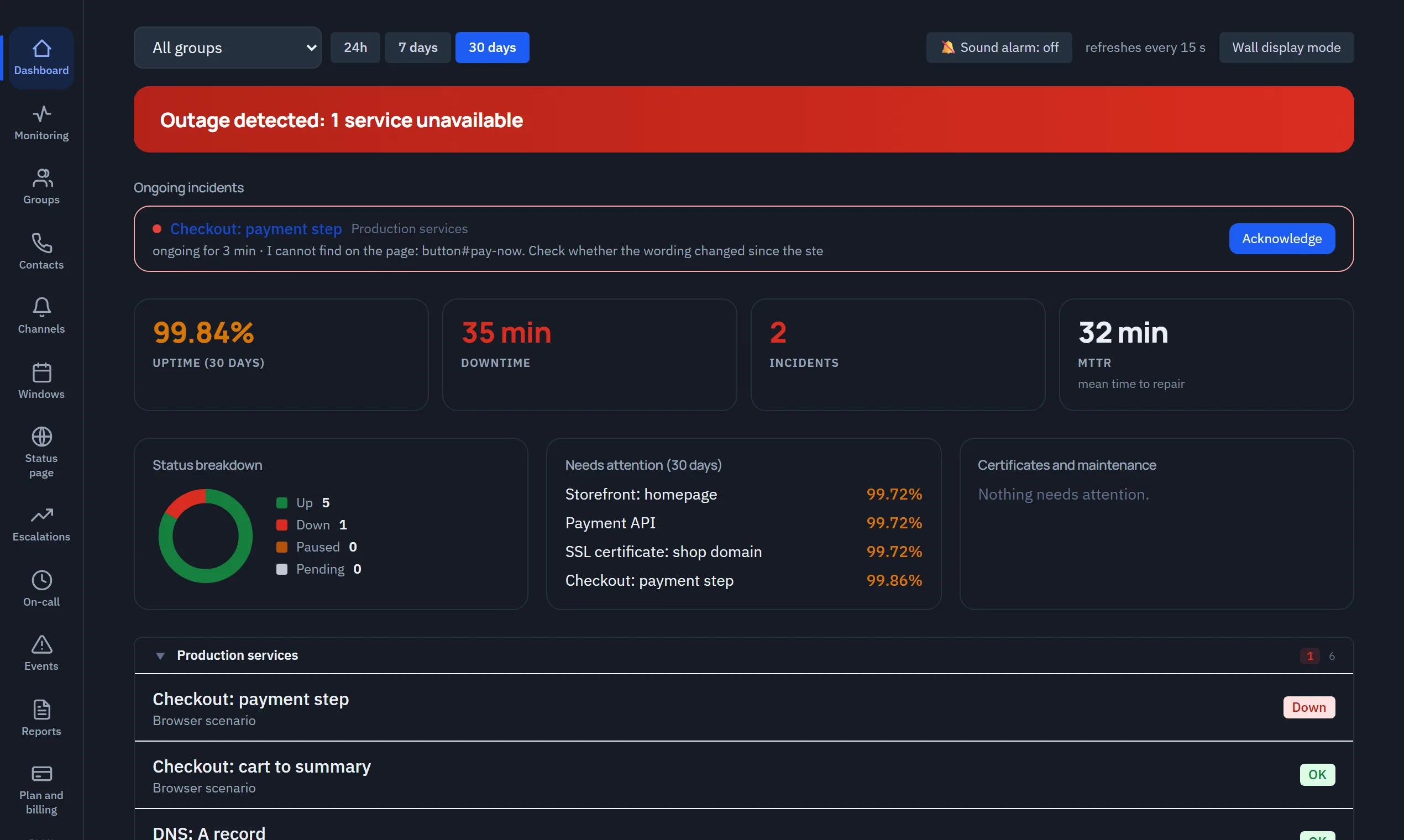Open Checkout: payment step service row

[743, 707]
